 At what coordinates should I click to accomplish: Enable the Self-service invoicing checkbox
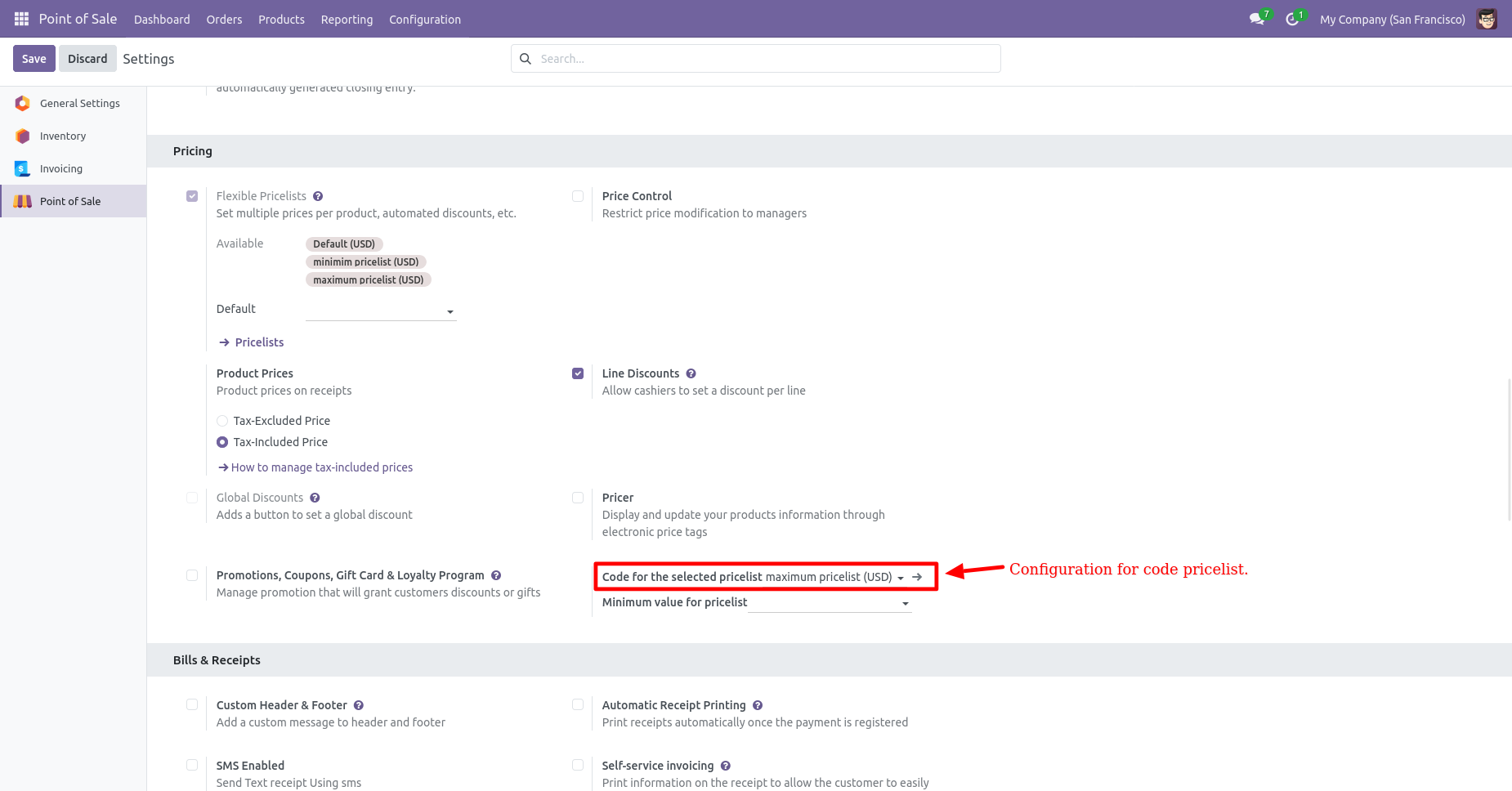coord(578,765)
